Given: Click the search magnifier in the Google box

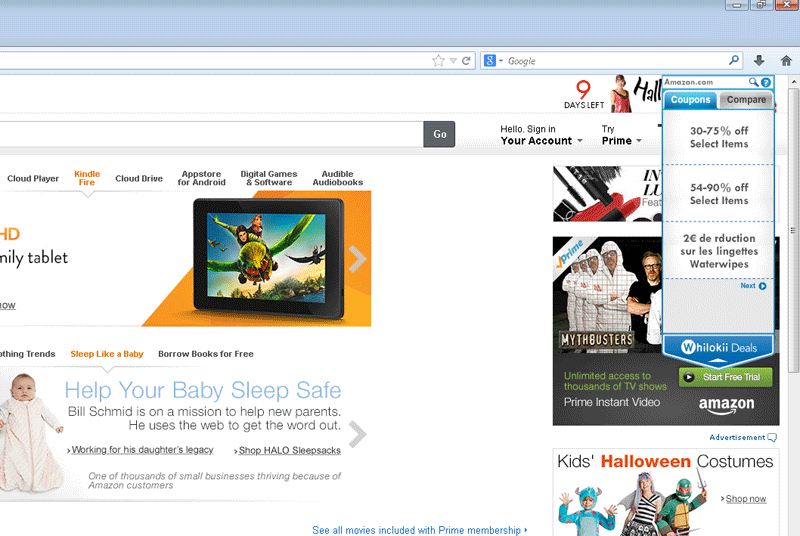Looking at the screenshot, I should click(x=734, y=61).
